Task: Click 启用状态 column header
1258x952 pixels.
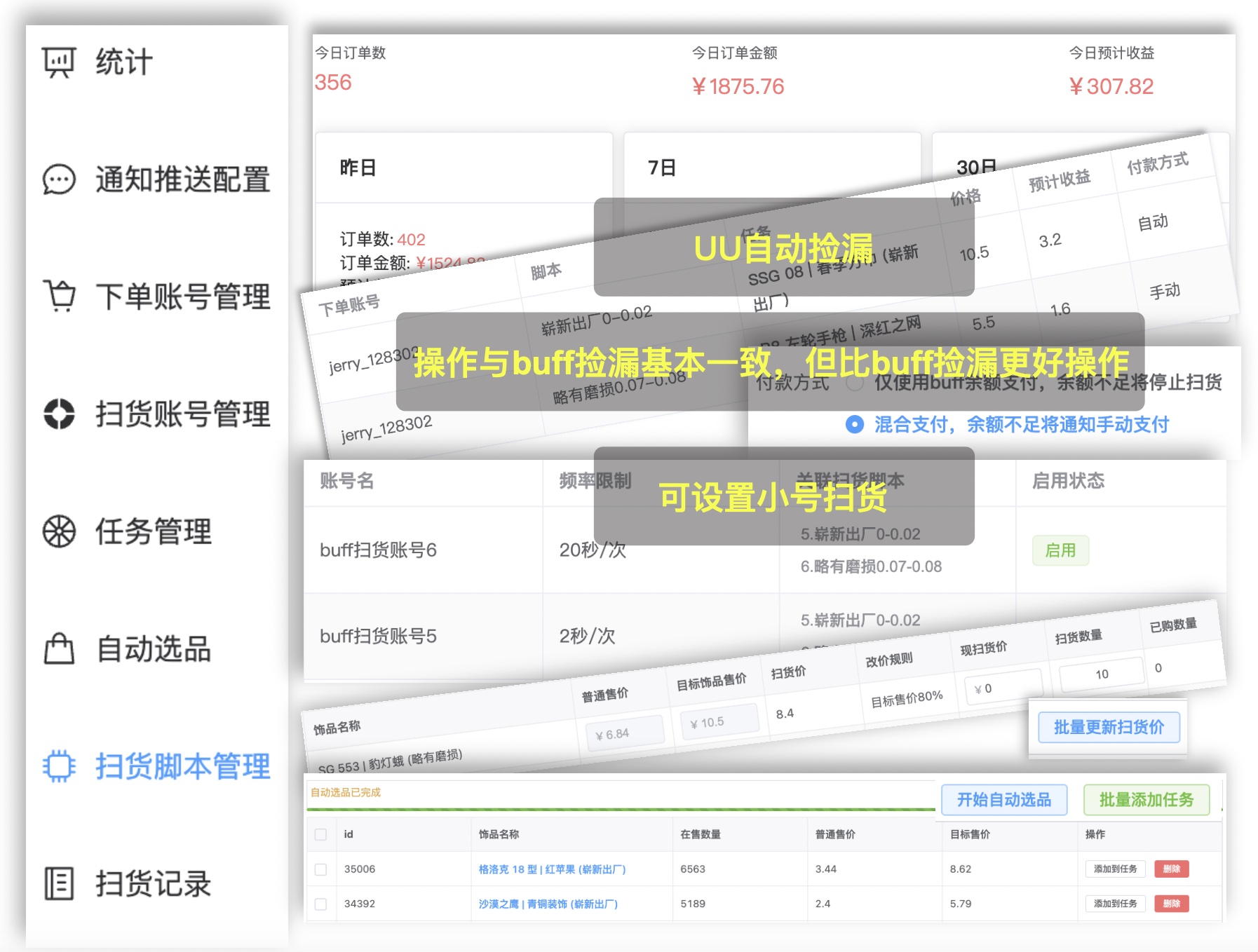Action: point(1068,481)
